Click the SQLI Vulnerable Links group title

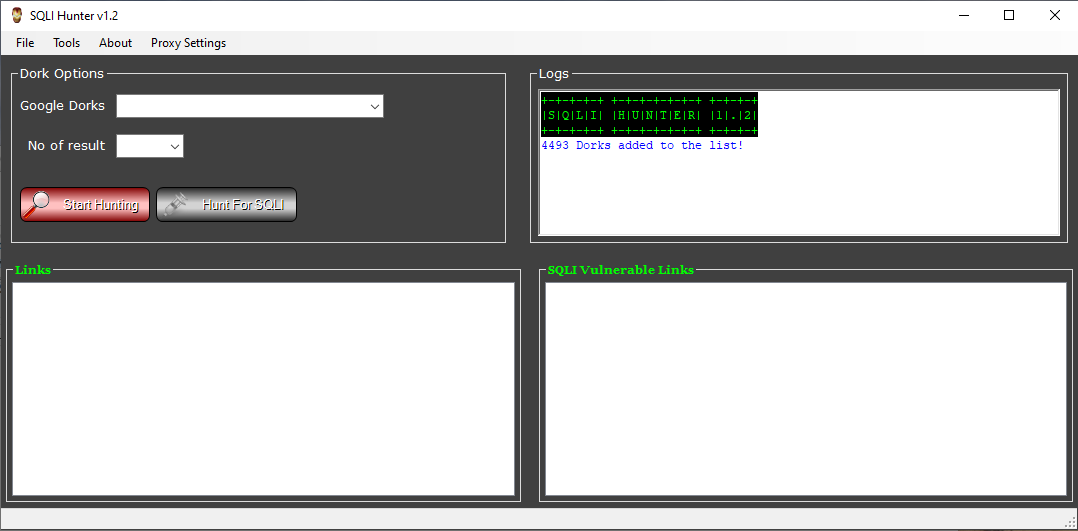621,270
